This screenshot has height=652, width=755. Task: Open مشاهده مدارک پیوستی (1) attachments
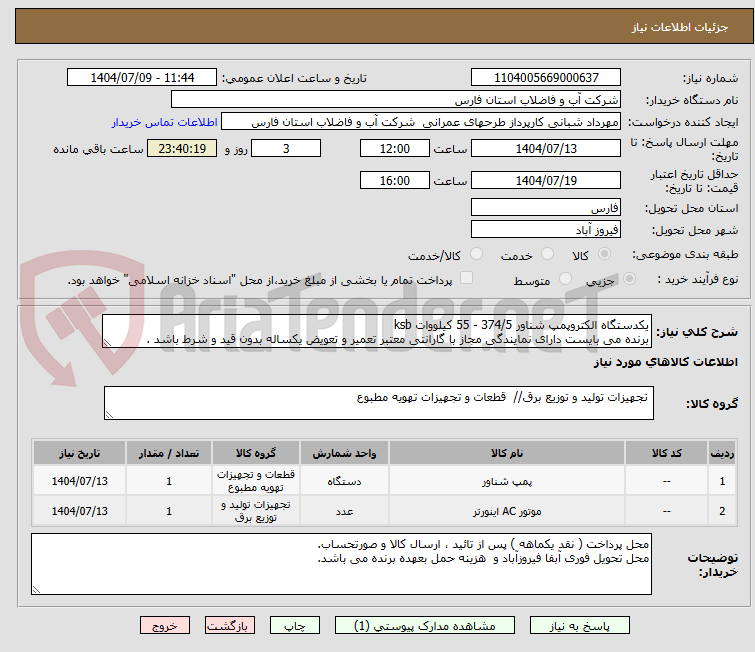424,626
